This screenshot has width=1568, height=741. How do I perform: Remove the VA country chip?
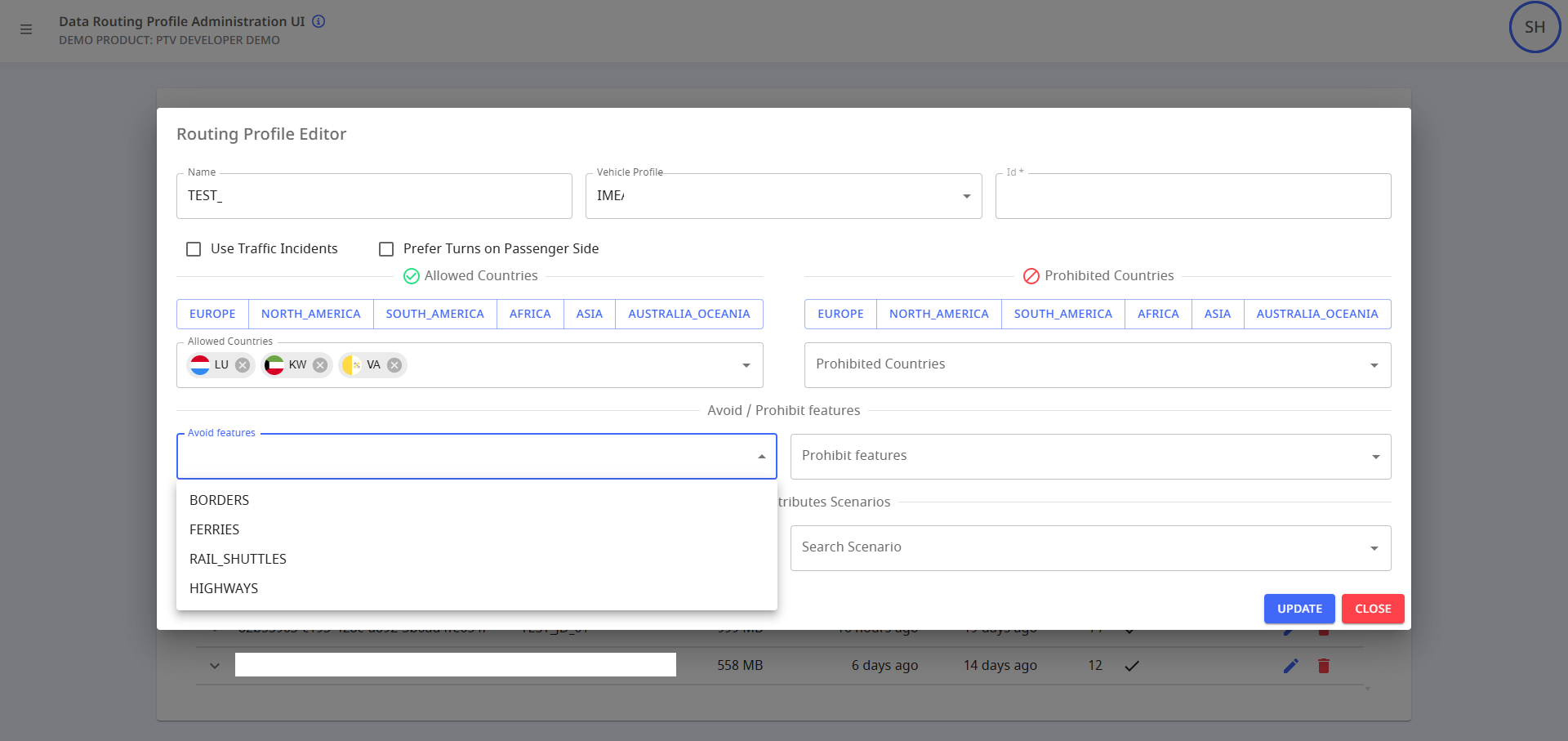point(394,365)
